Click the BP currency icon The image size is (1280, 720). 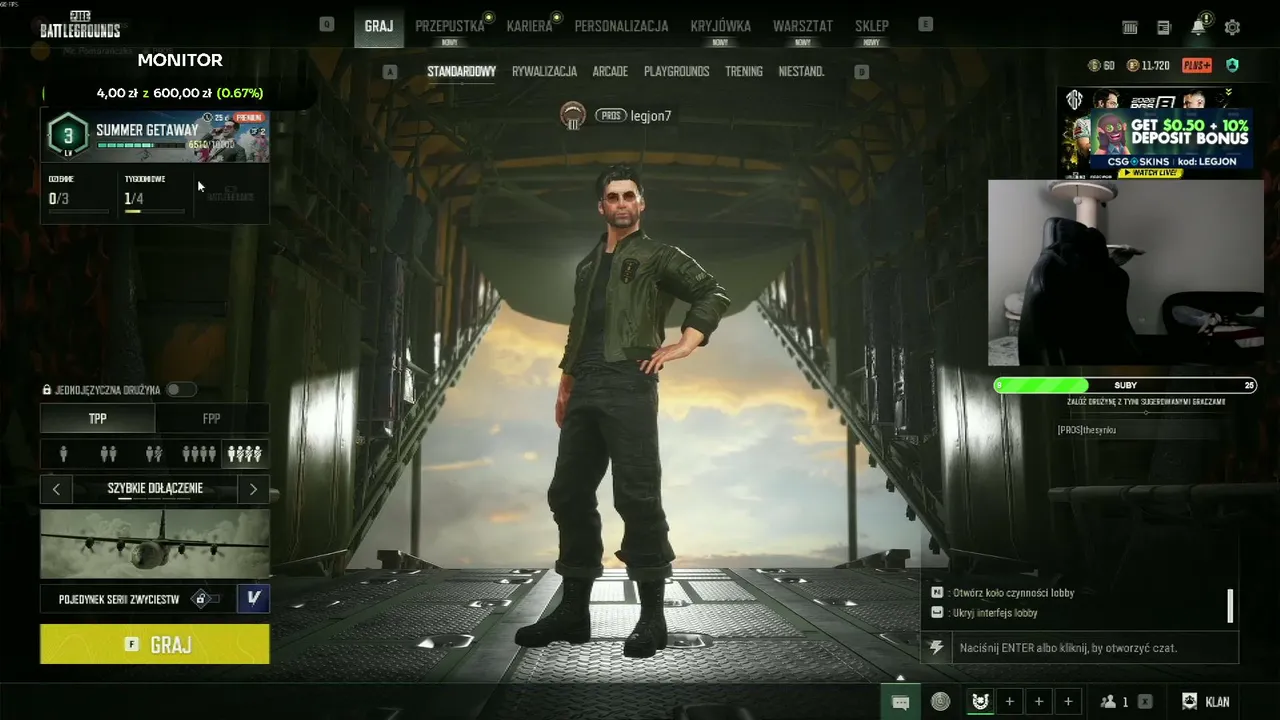tap(1133, 65)
